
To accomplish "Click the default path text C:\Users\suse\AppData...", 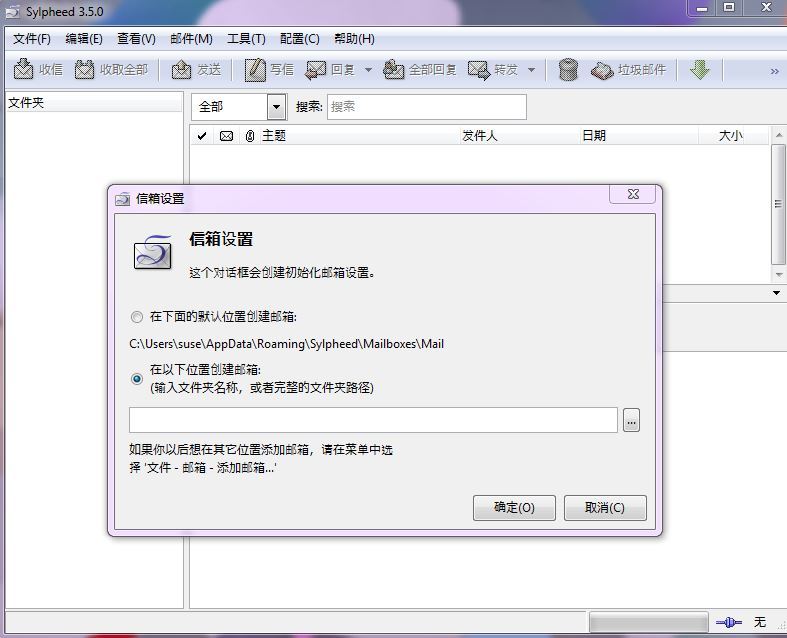I will point(287,344).
